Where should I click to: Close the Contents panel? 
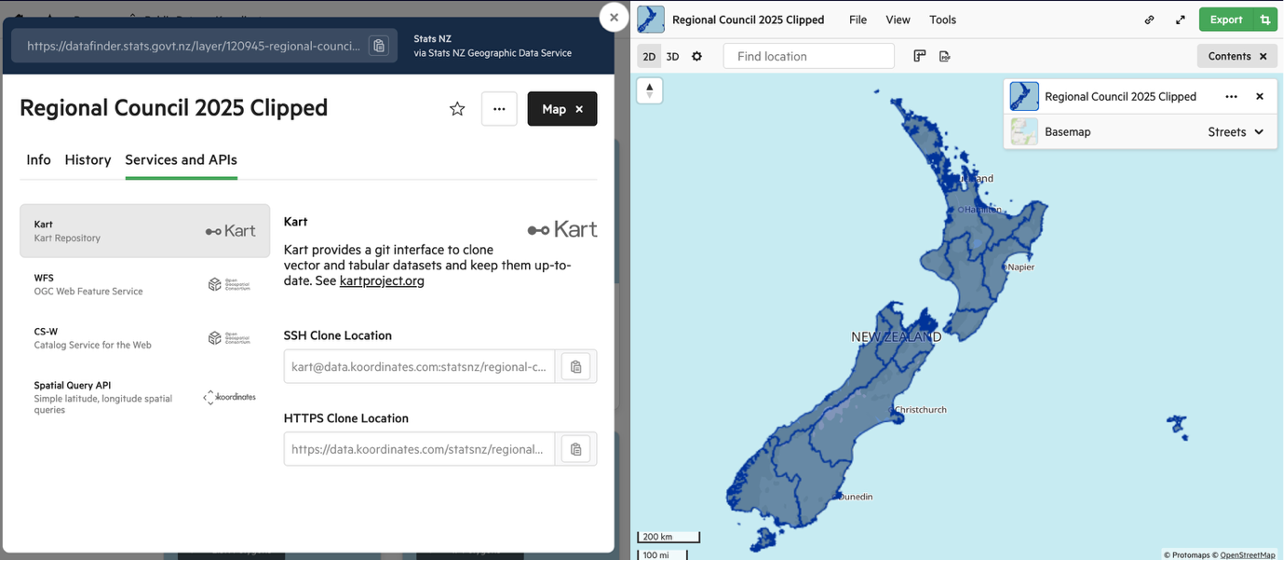click(x=1263, y=56)
